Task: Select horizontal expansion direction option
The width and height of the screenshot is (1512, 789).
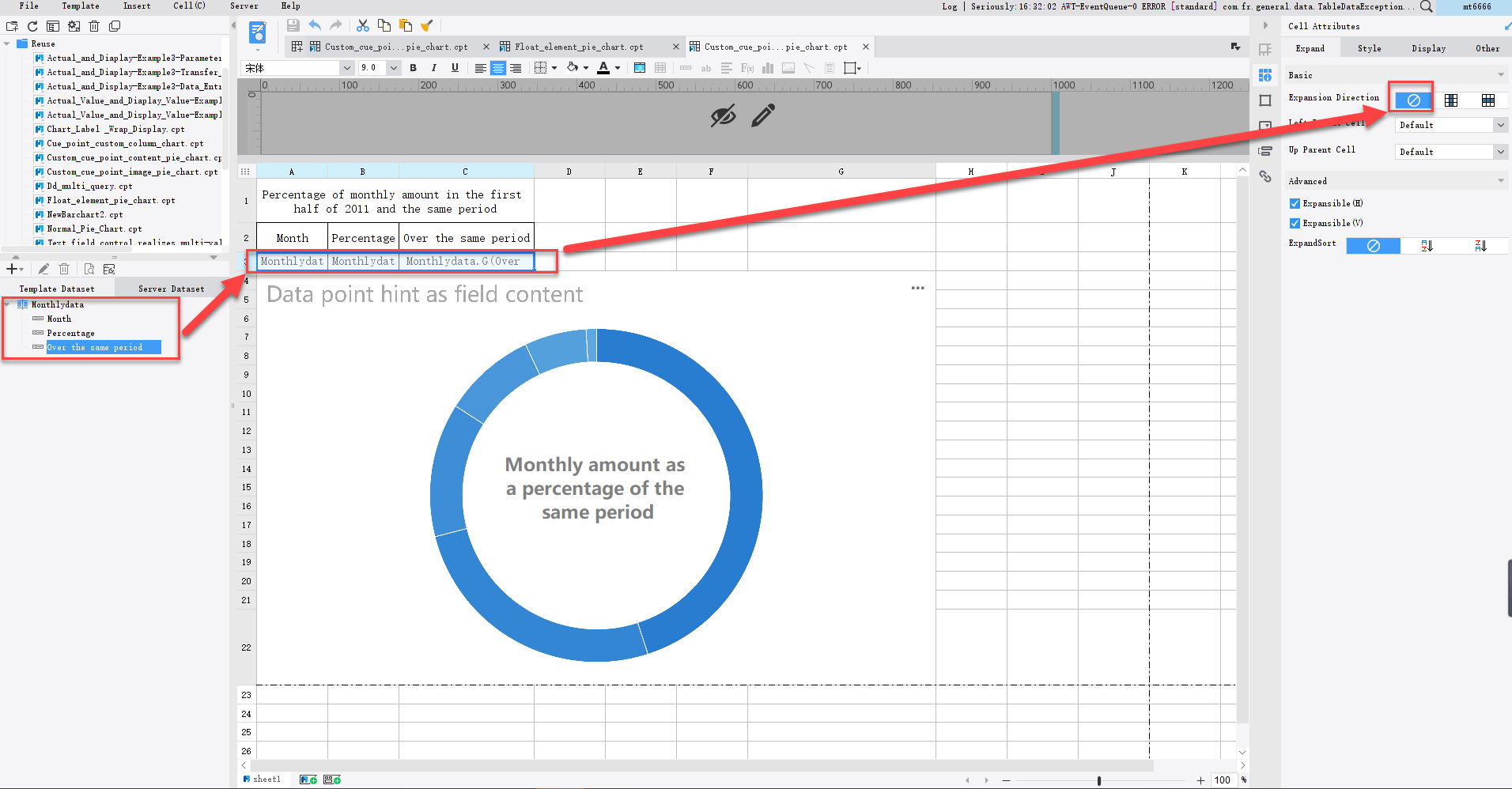Action: pyautogui.click(x=1488, y=100)
